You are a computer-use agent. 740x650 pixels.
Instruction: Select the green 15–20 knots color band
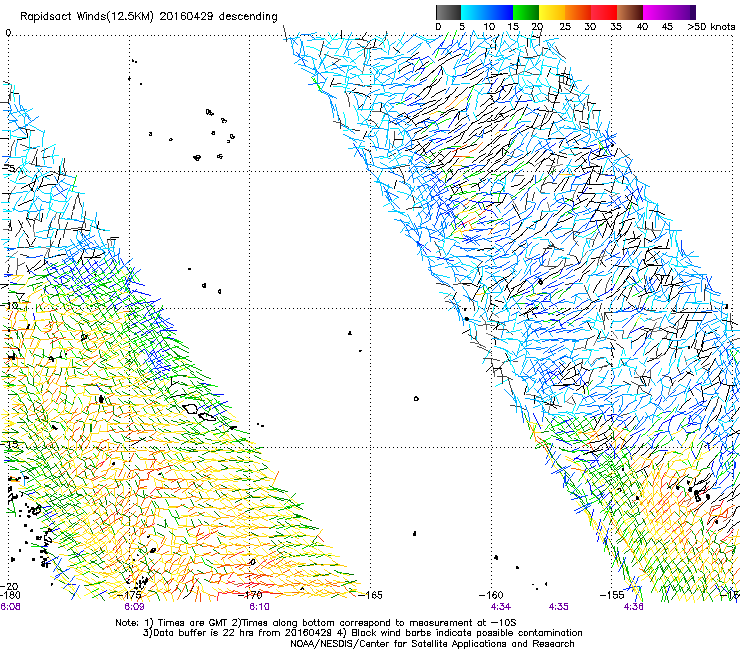(526, 12)
